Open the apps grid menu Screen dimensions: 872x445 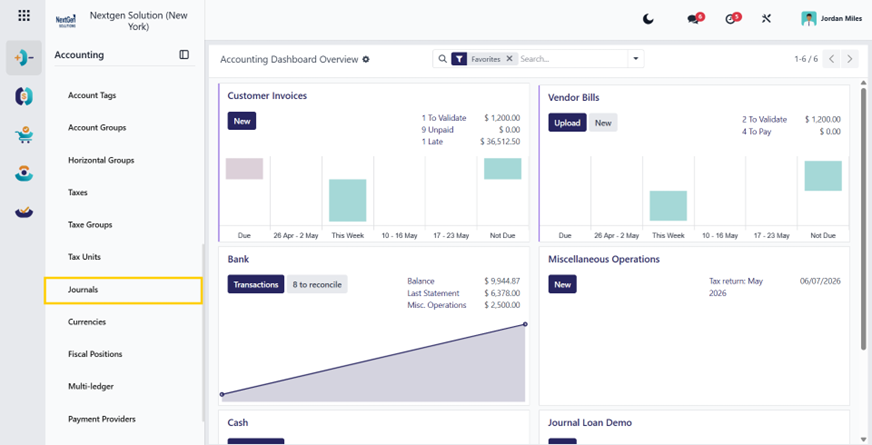pos(24,16)
